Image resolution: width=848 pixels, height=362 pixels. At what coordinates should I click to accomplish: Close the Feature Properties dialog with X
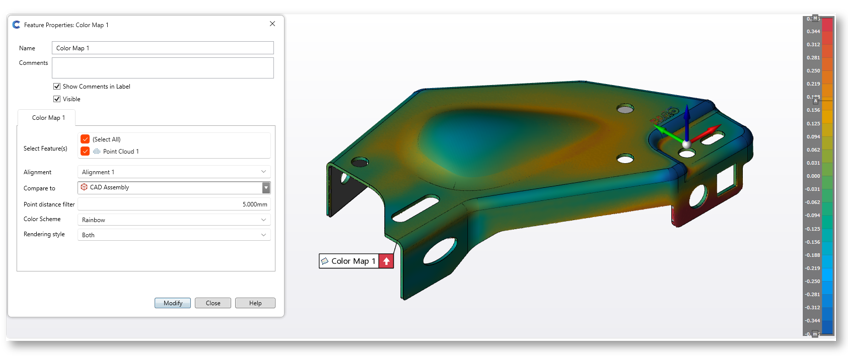pyautogui.click(x=272, y=24)
